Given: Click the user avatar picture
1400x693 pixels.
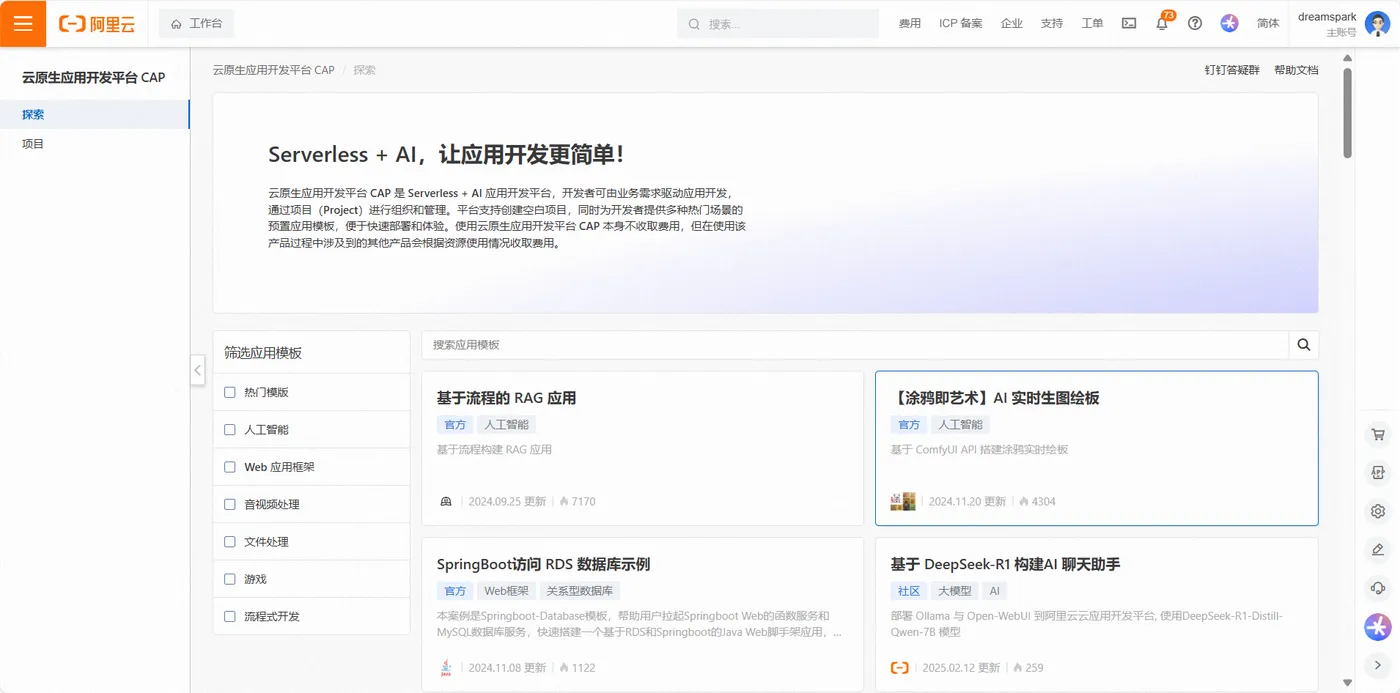Looking at the screenshot, I should coord(1377,23).
